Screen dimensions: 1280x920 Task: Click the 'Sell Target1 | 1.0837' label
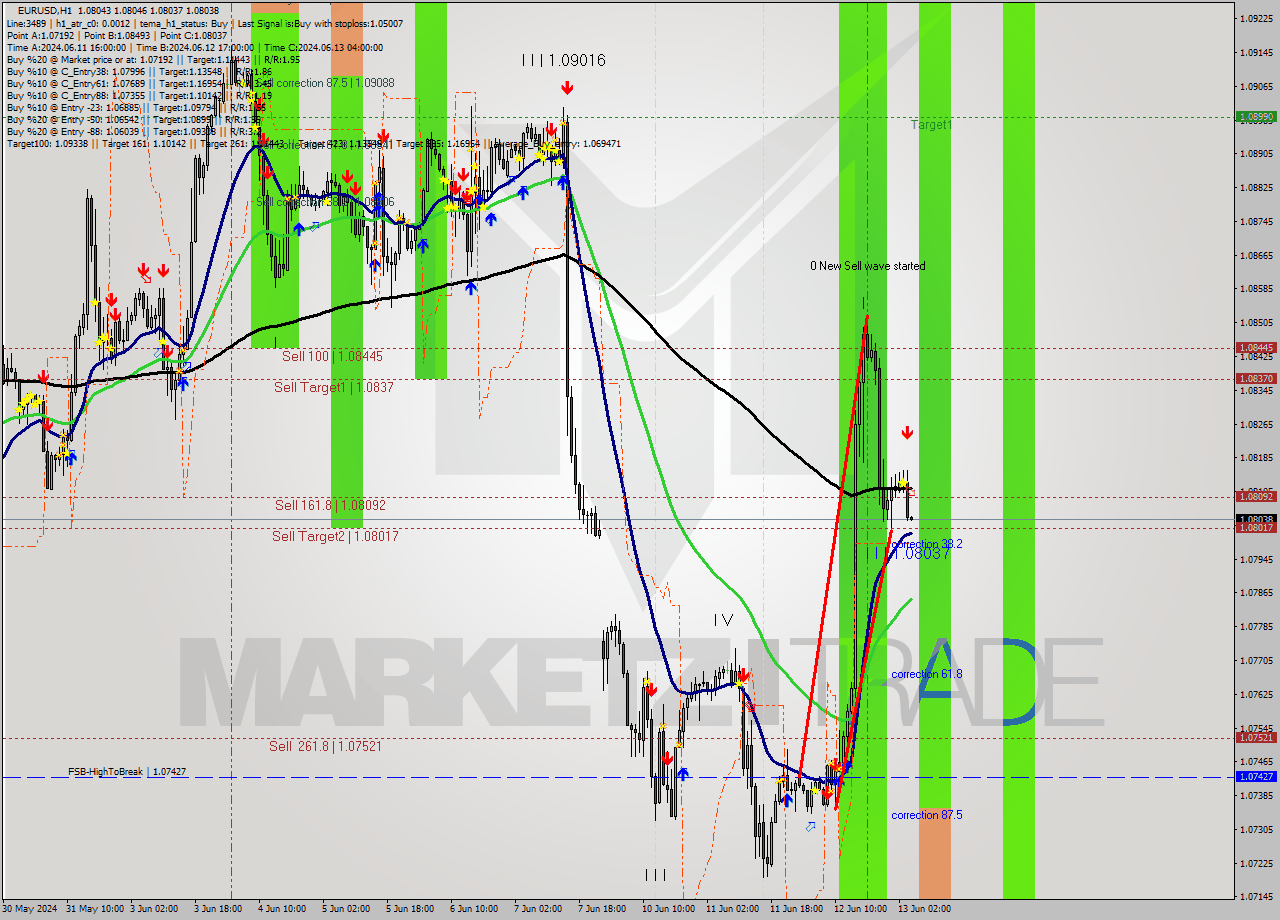coord(334,387)
